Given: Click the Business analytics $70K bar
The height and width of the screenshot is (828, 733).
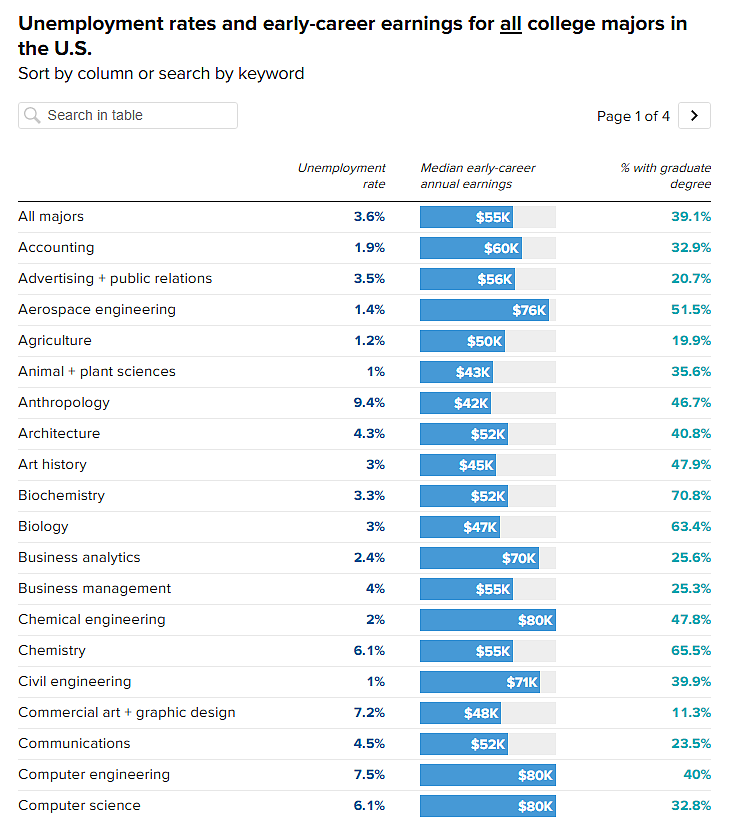Looking at the screenshot, I should click(480, 558).
